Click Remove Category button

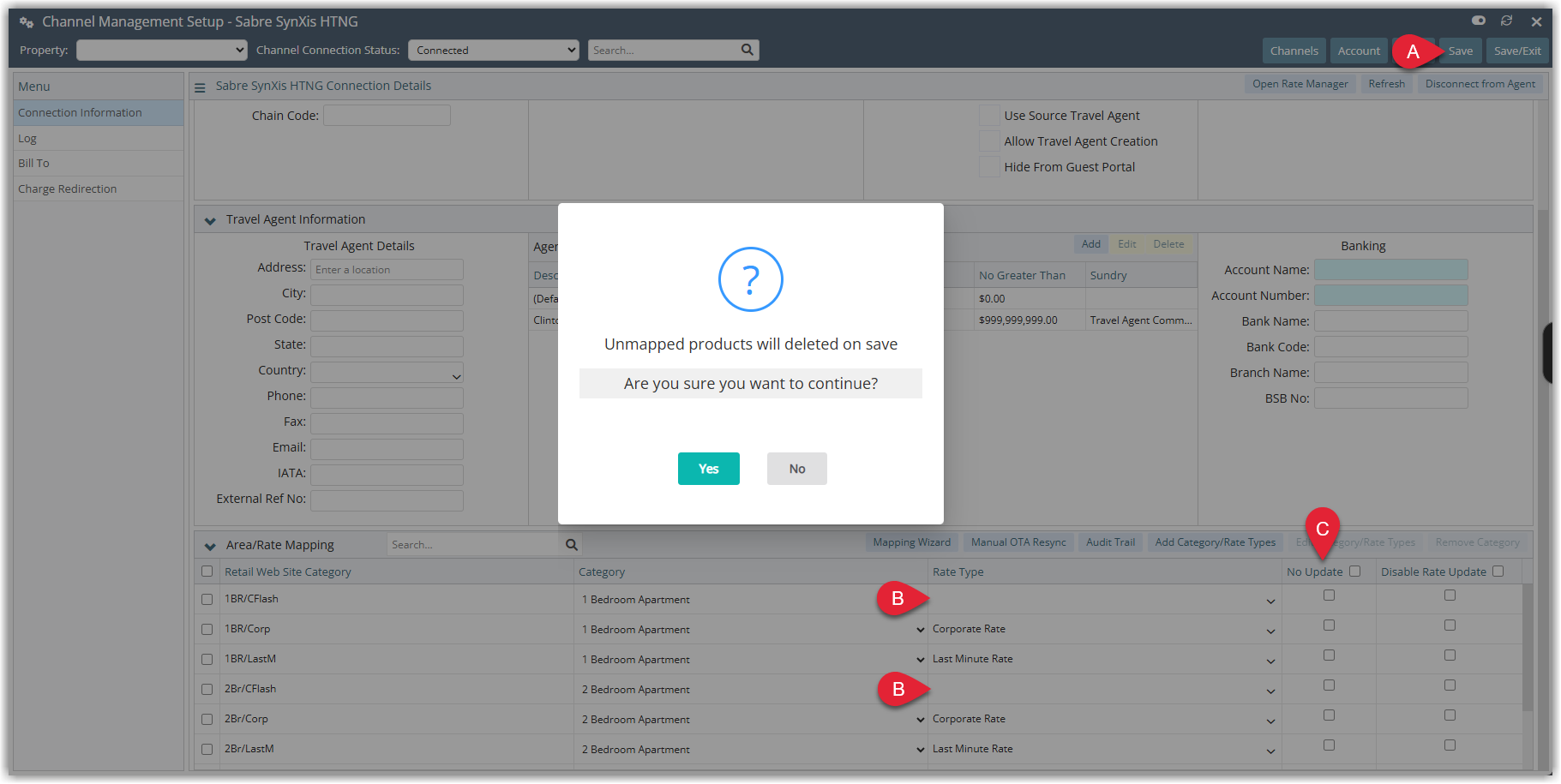pos(1477,542)
